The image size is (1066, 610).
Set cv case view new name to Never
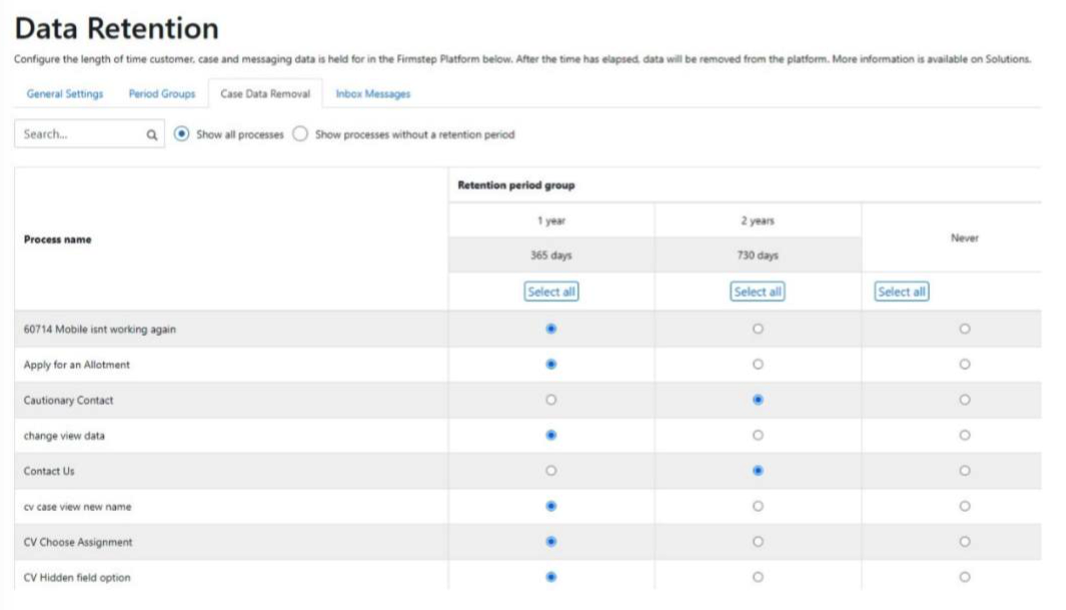[964, 506]
